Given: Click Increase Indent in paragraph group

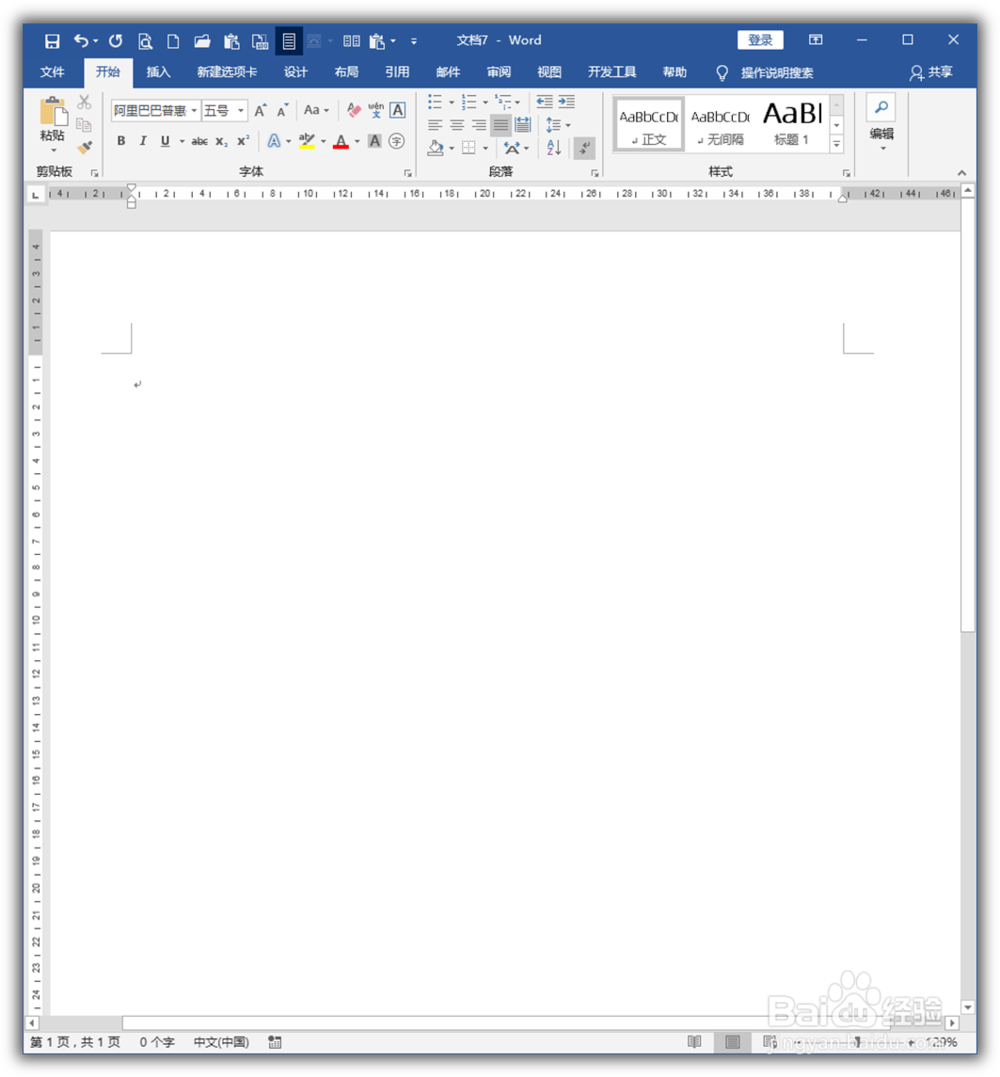Looking at the screenshot, I should pyautogui.click(x=567, y=102).
